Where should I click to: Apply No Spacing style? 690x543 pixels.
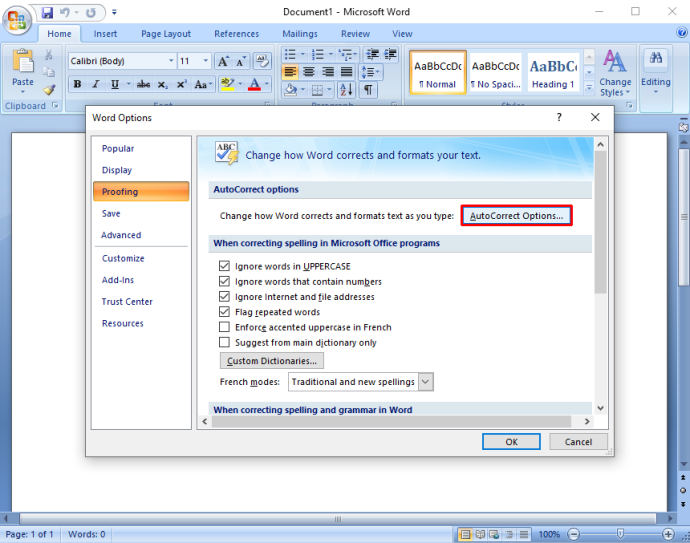click(495, 73)
